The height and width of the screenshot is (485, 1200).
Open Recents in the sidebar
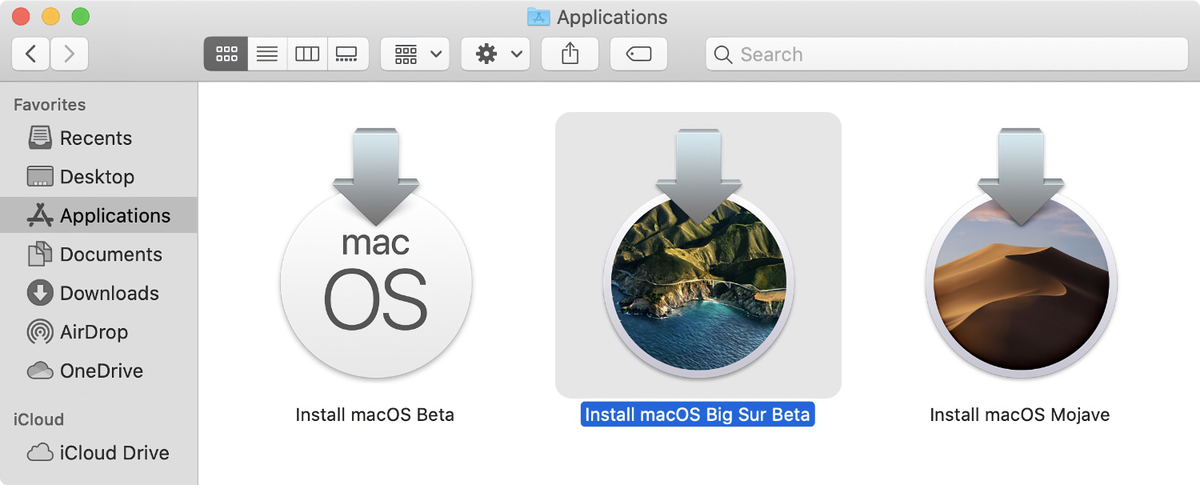[95, 138]
